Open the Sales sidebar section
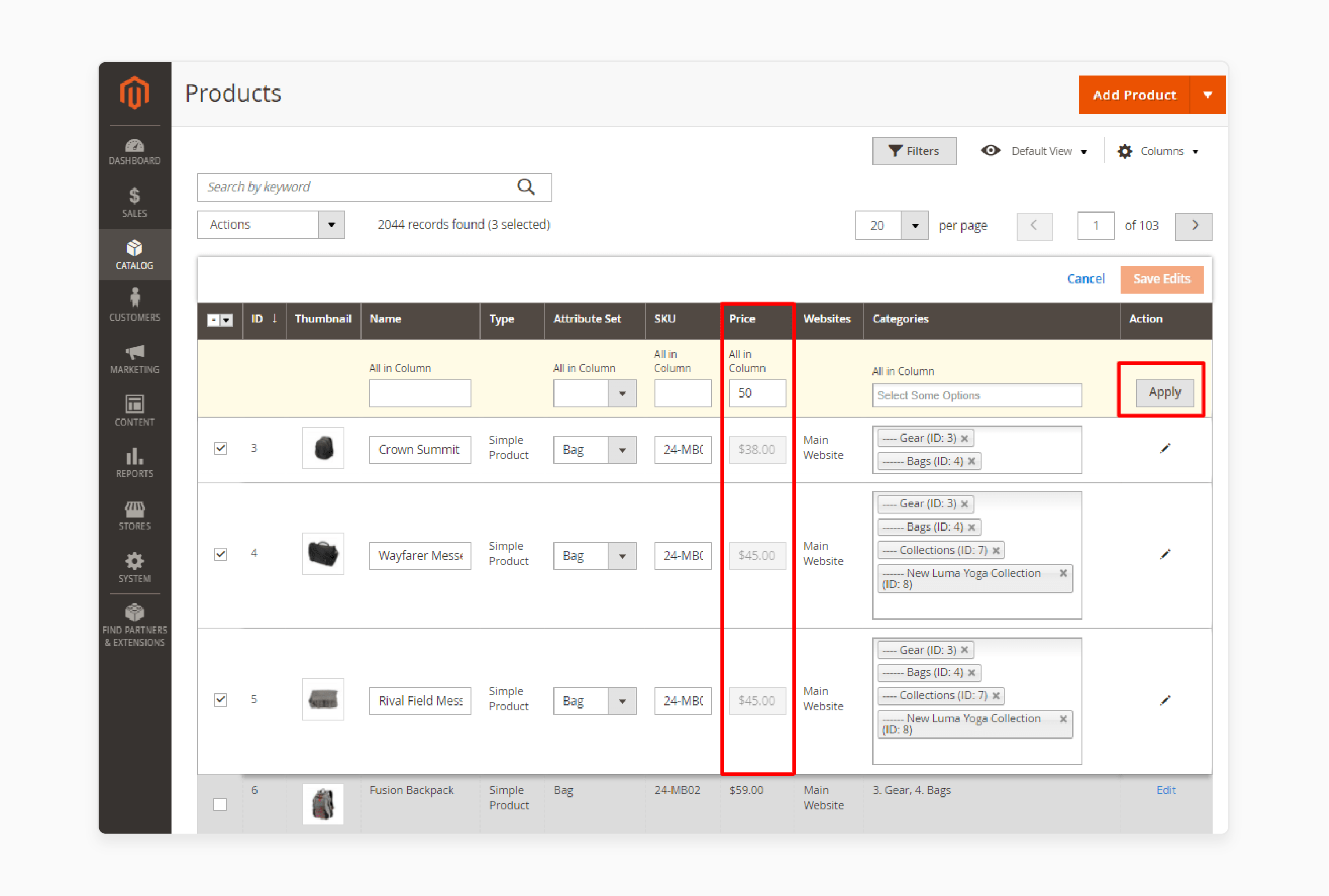 point(134,203)
